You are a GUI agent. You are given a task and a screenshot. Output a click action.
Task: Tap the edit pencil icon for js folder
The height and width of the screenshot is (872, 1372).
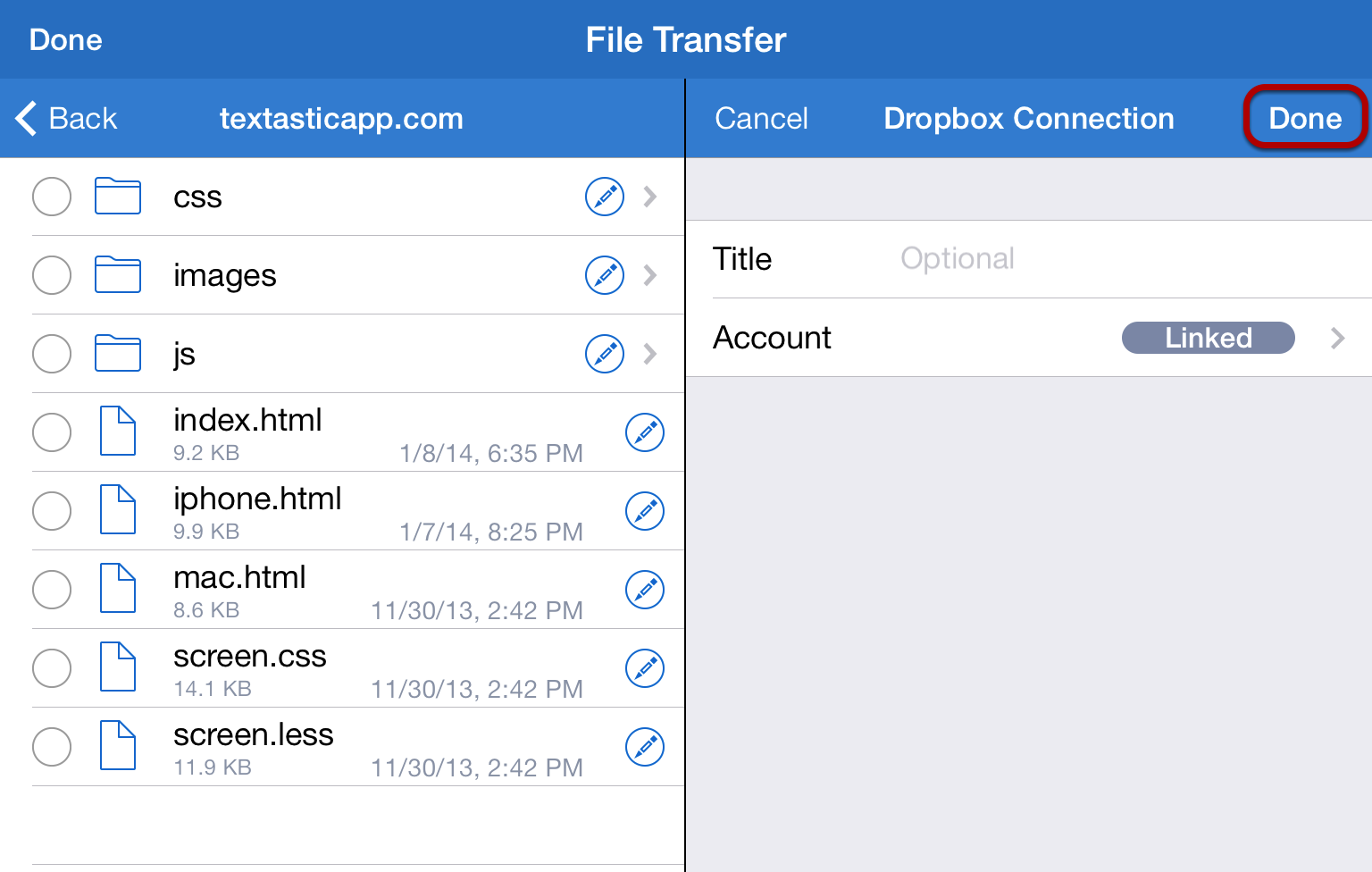coord(605,354)
